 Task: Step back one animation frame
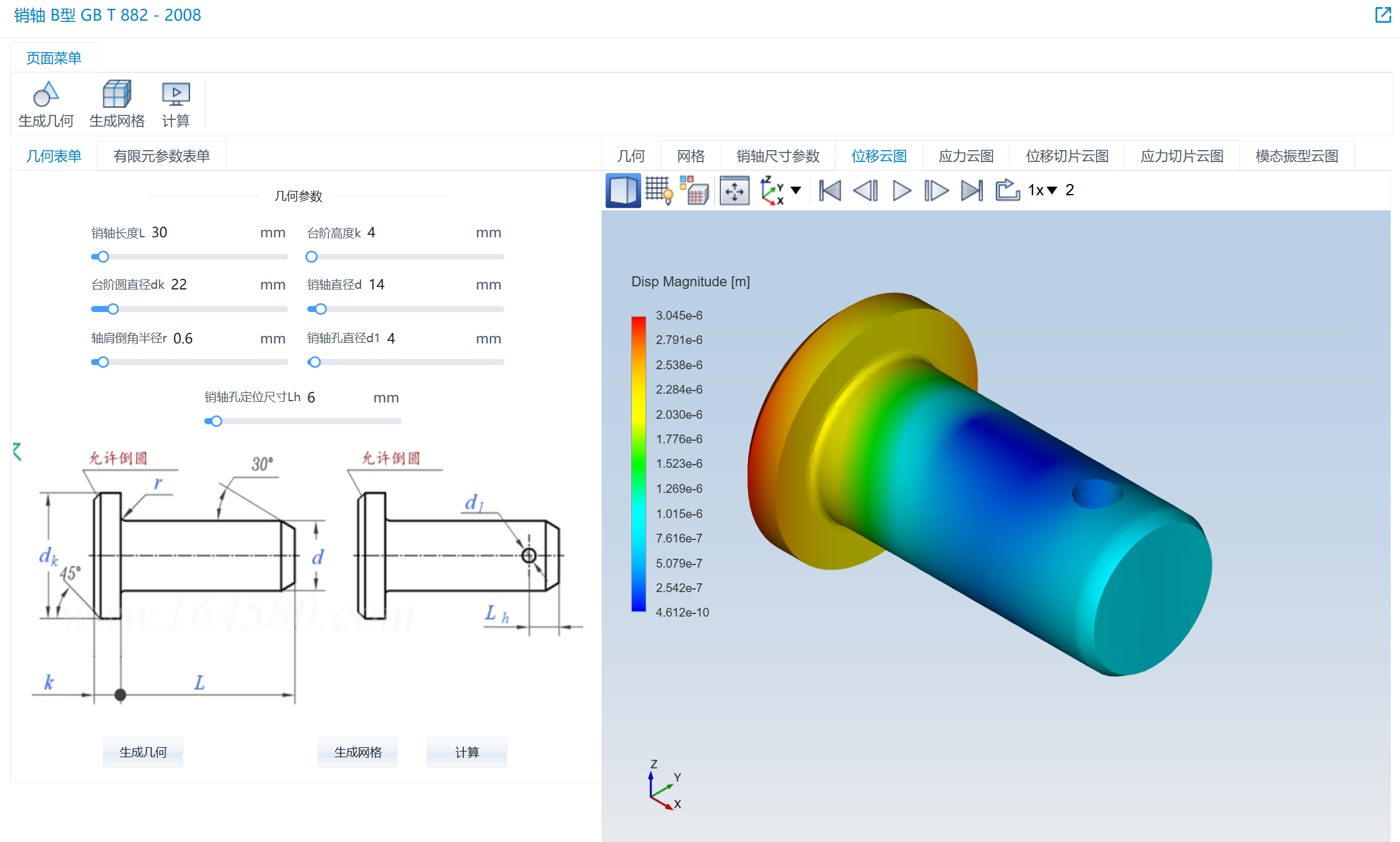coord(866,190)
